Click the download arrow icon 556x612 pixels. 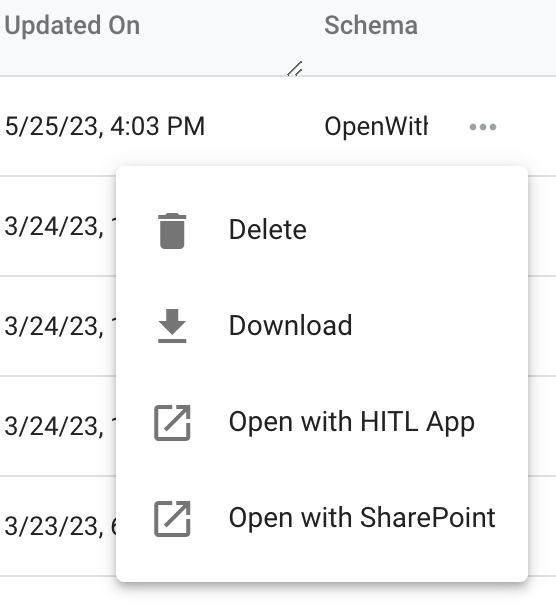point(172,326)
